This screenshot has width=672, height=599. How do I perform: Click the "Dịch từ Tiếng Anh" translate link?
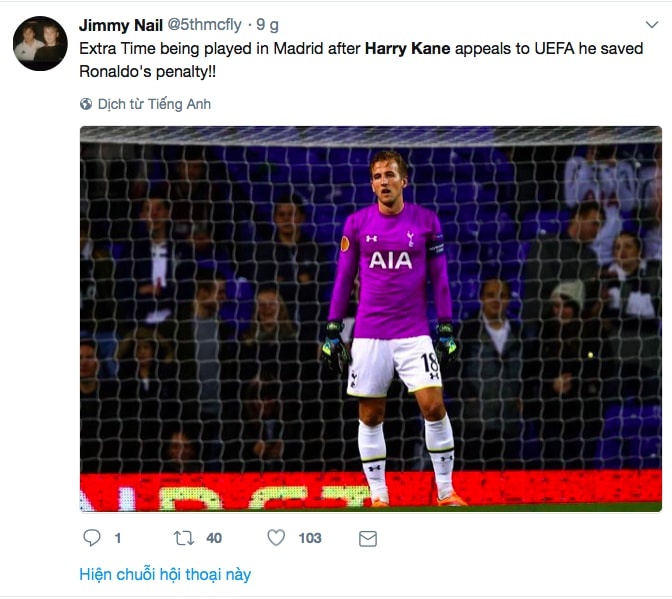tap(154, 104)
